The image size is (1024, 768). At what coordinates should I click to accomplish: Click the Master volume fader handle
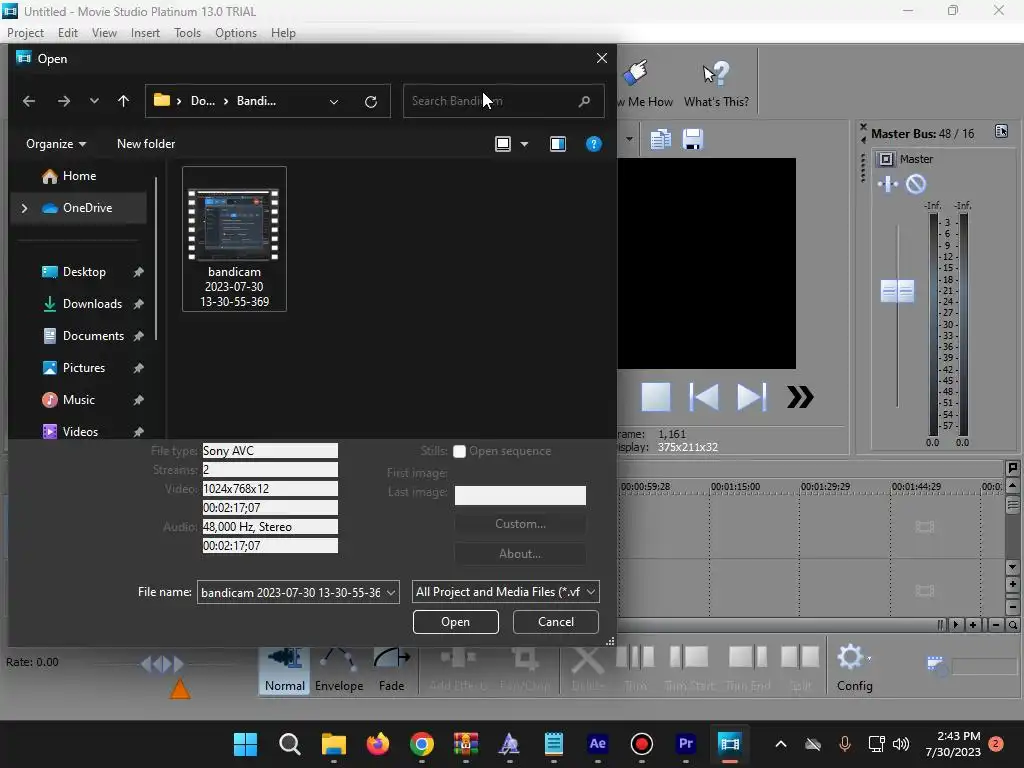coord(897,291)
